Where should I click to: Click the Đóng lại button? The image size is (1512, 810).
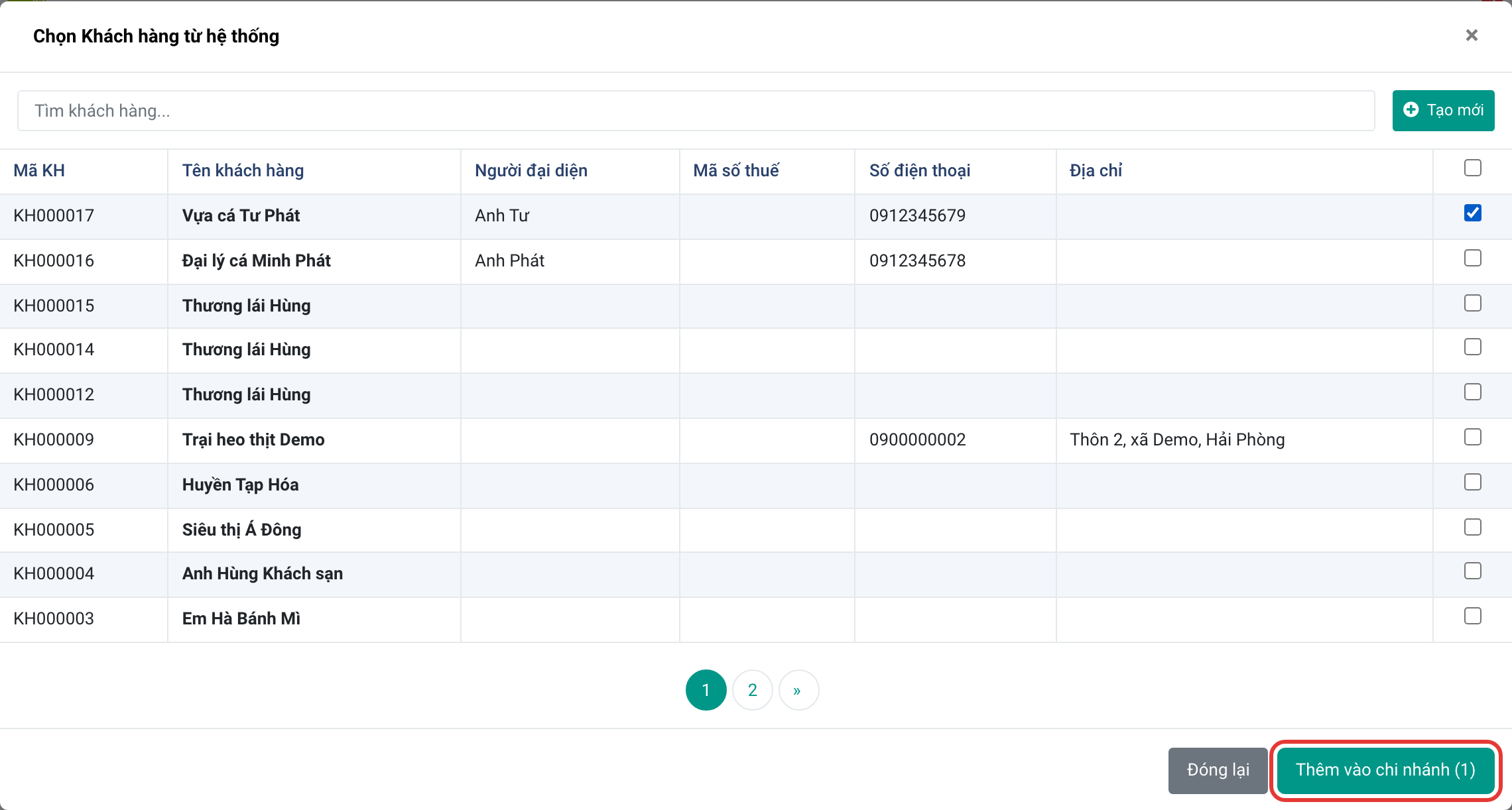click(1218, 770)
